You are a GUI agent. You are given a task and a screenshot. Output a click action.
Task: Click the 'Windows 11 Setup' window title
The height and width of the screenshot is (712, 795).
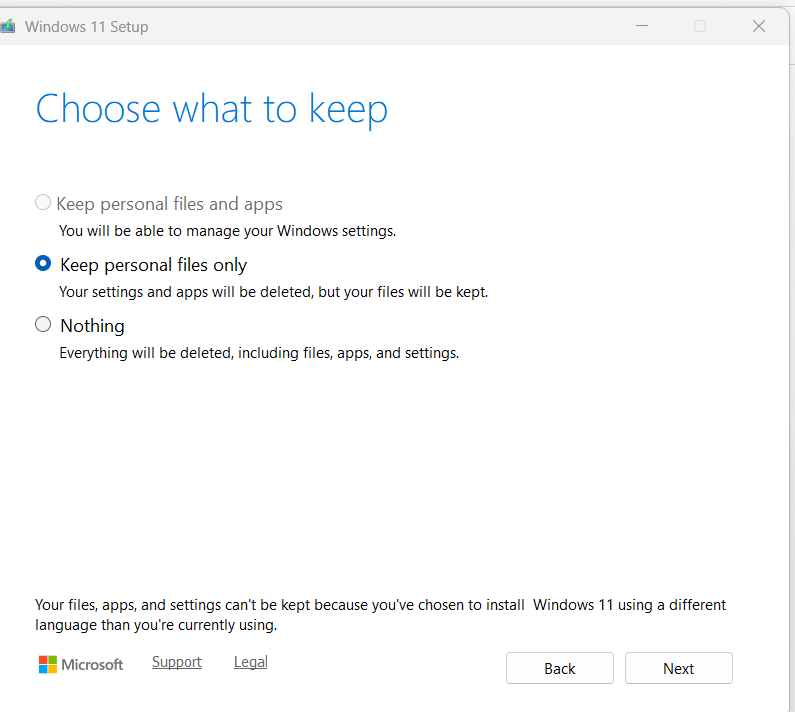click(87, 26)
